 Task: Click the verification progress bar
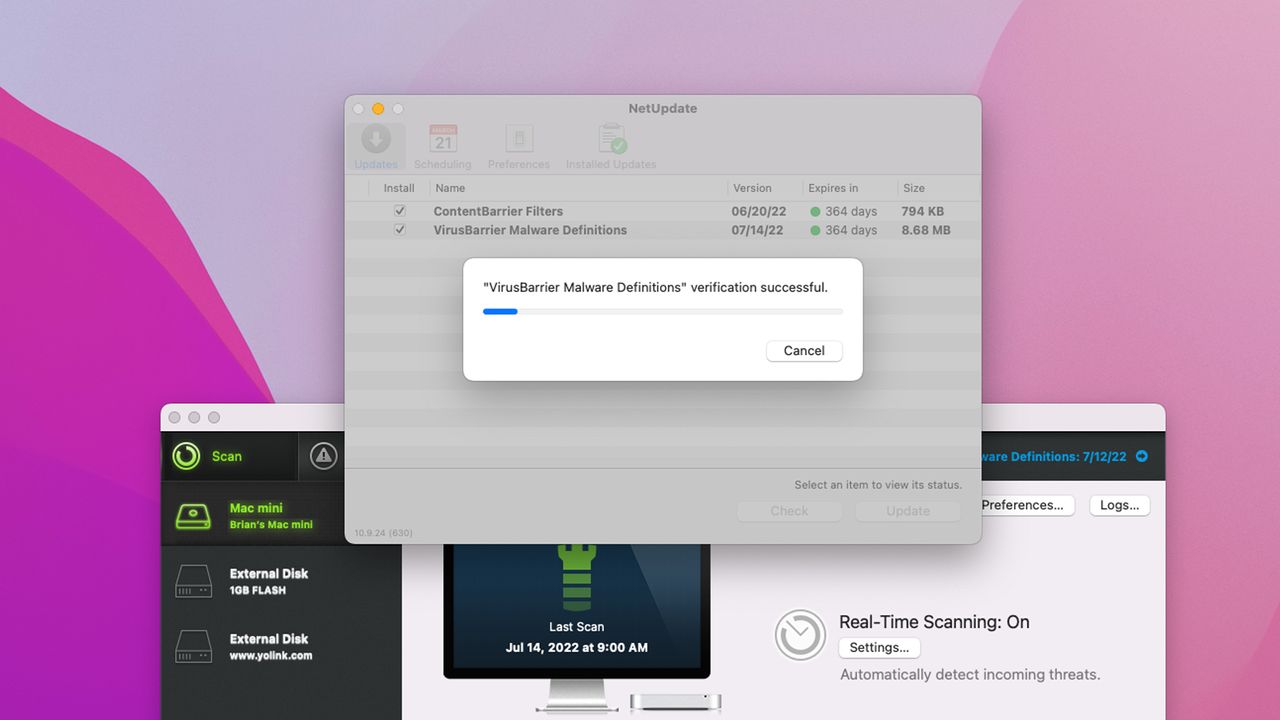click(663, 312)
